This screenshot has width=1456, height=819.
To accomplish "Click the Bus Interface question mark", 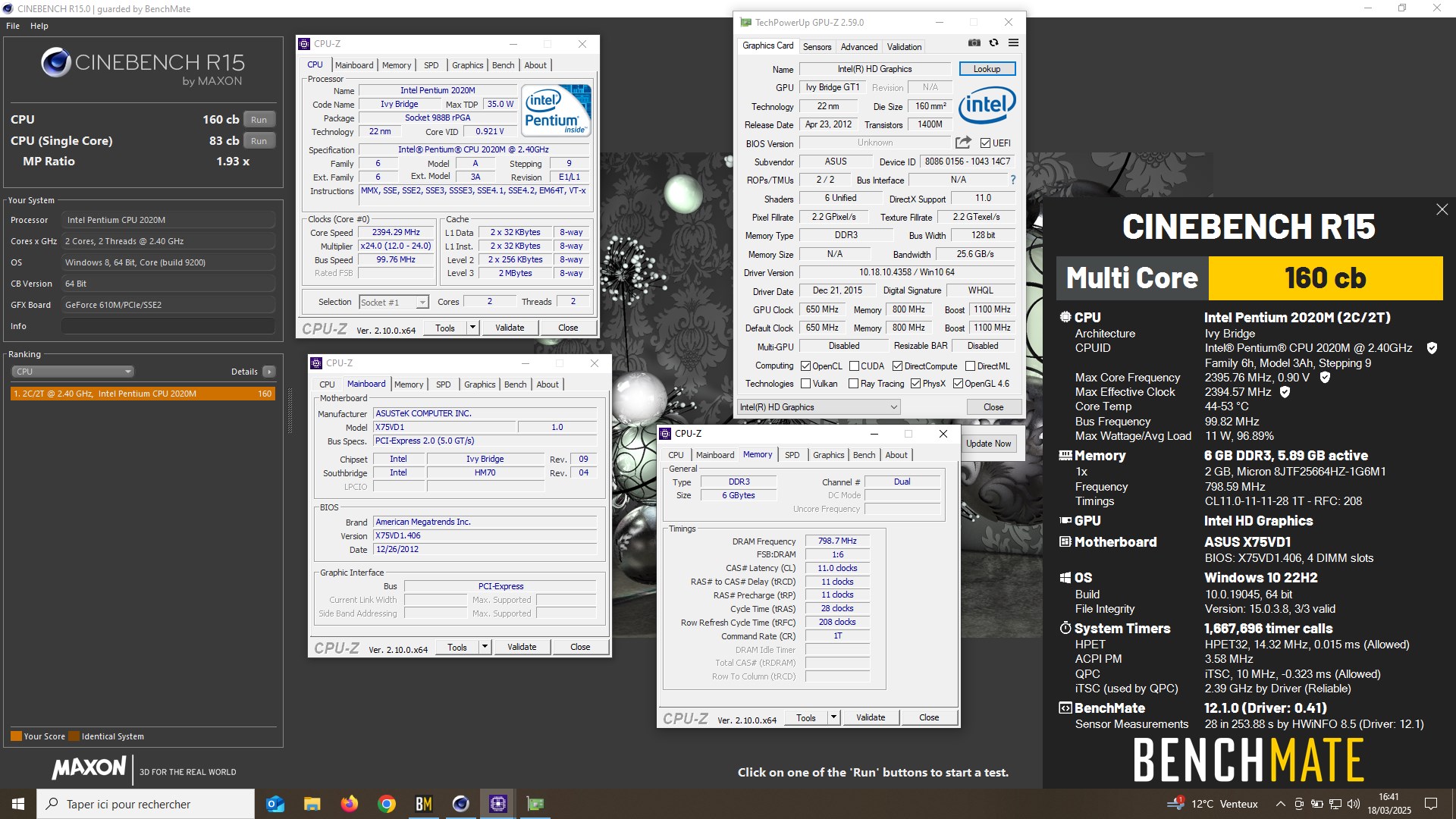I will pos(1012,180).
